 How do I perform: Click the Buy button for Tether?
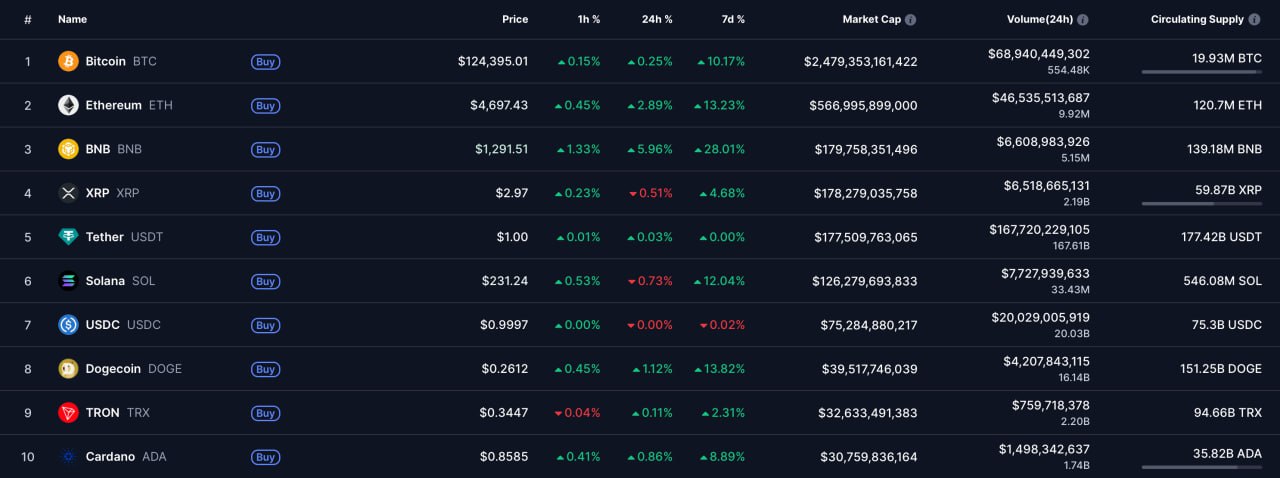[265, 237]
